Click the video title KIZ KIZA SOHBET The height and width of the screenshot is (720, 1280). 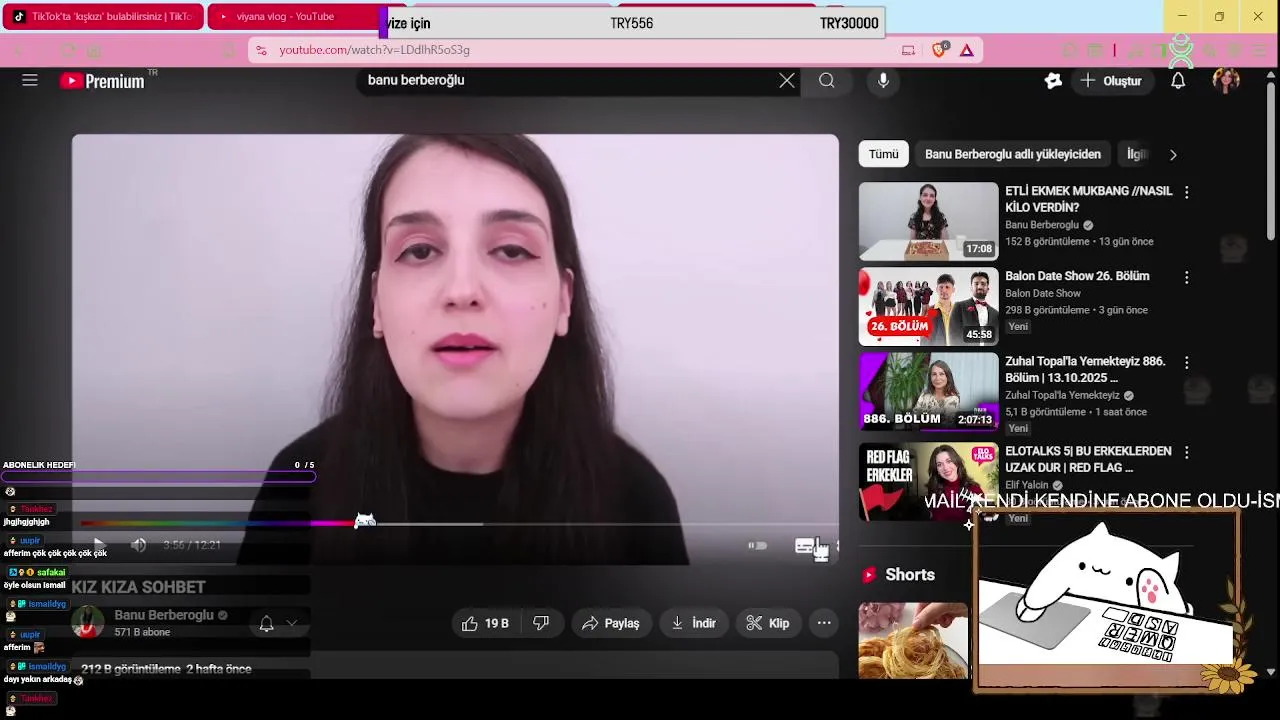[x=138, y=587]
